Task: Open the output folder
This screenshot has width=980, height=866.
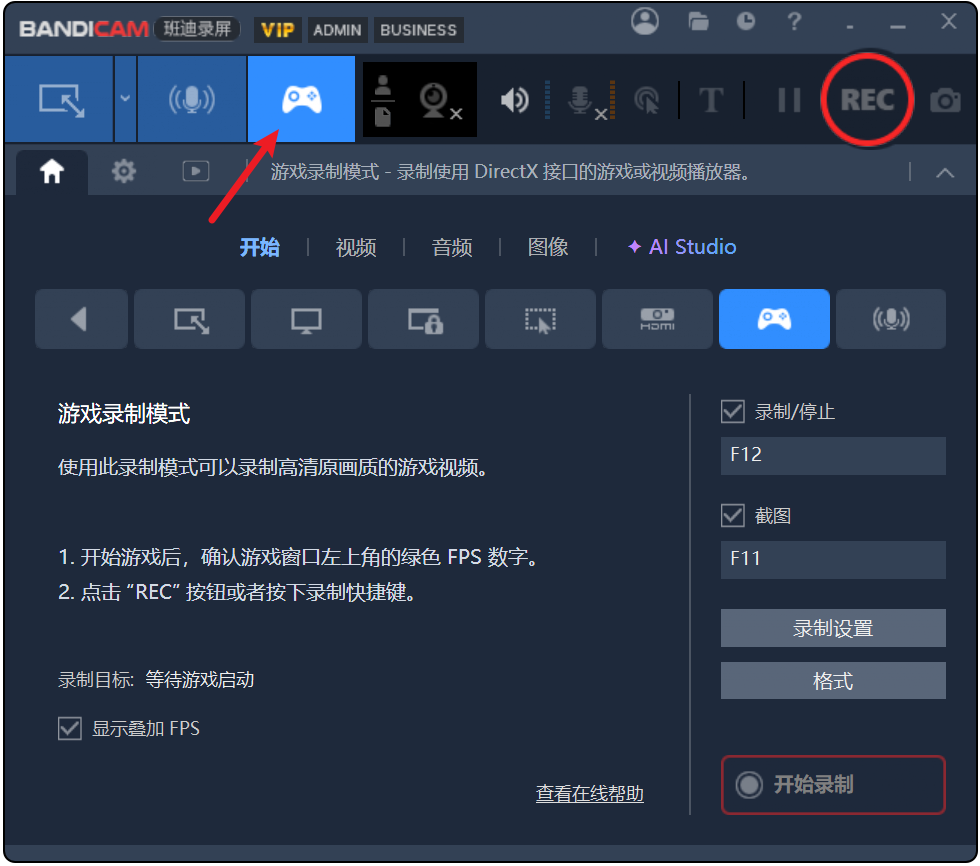Action: [x=698, y=22]
